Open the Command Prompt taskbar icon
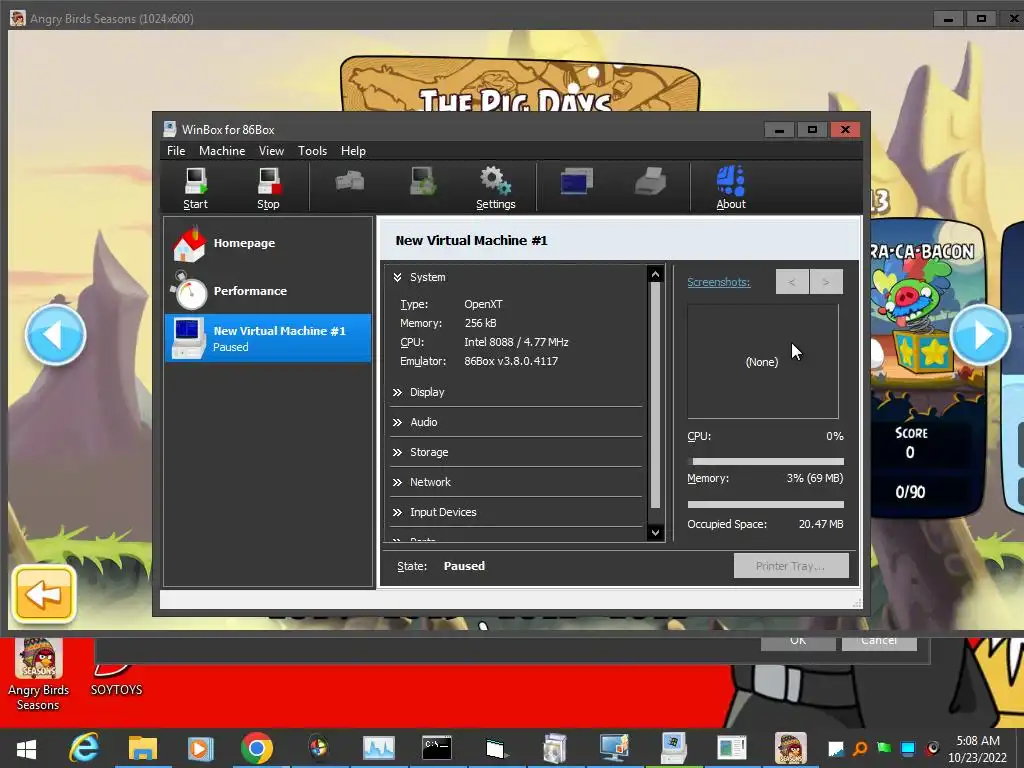 coord(436,748)
